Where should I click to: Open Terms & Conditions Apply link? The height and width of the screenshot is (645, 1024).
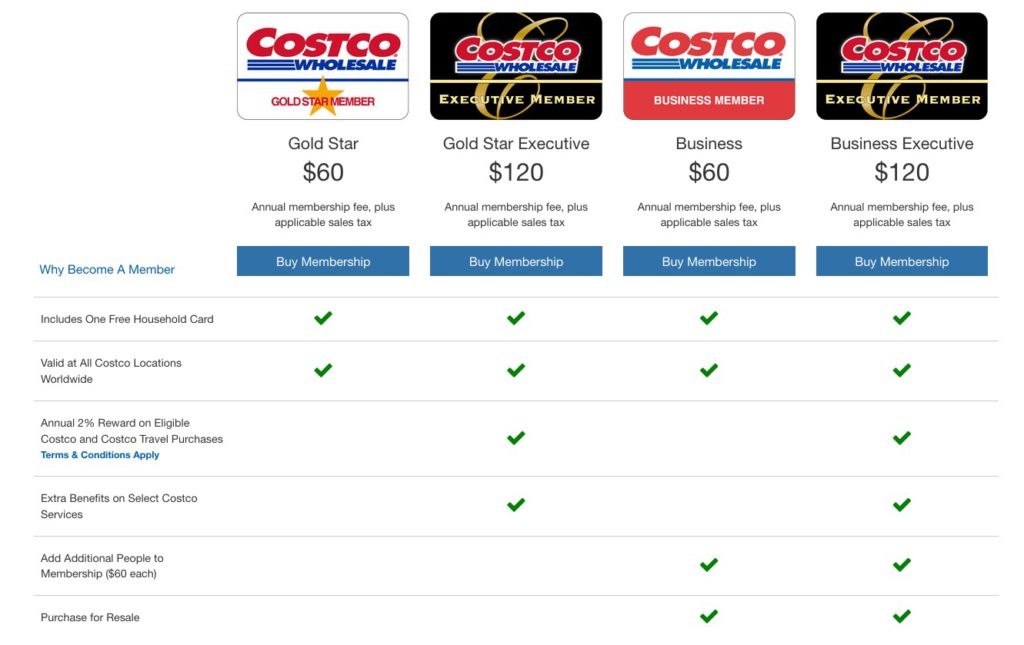pyautogui.click(x=100, y=455)
